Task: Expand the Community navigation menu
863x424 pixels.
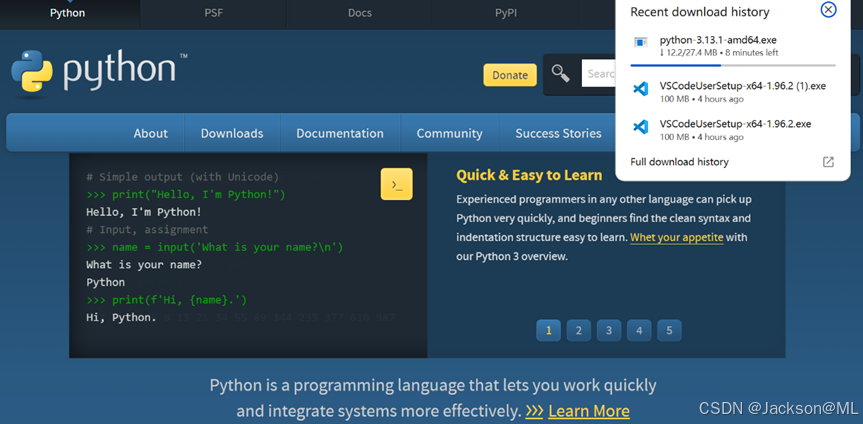Action: point(449,133)
